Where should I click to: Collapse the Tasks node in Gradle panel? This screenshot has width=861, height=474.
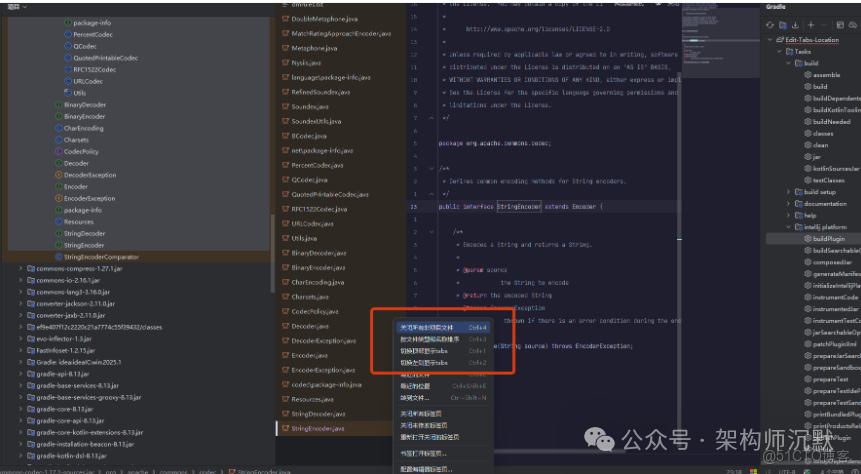coord(779,51)
